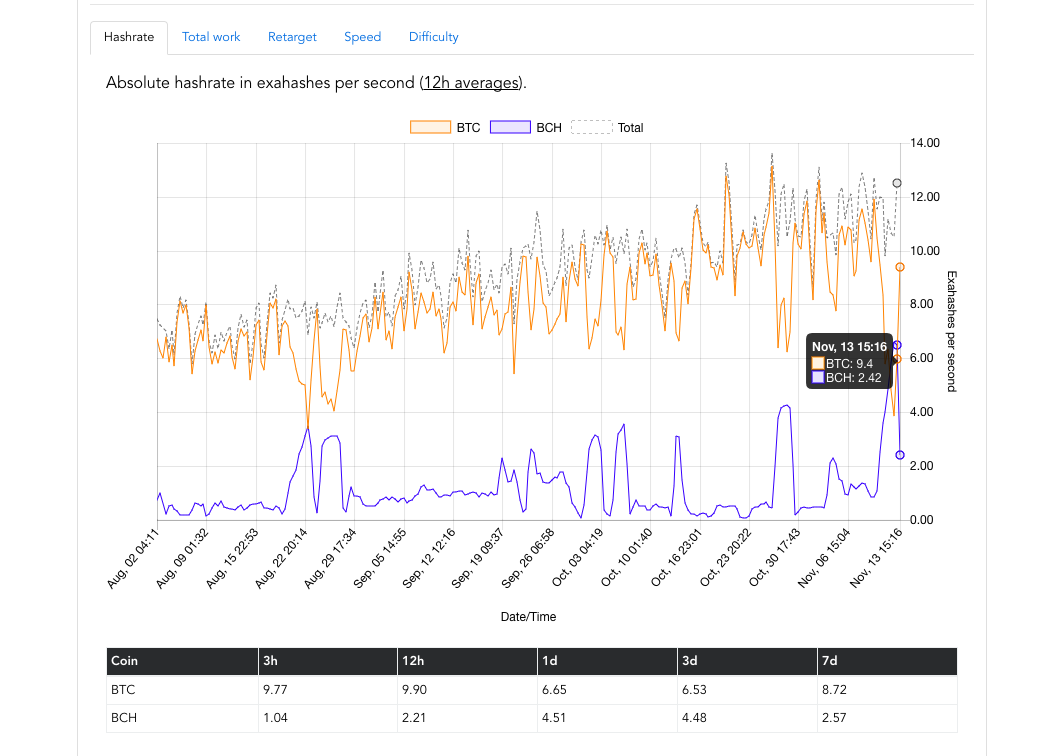Click BCH 3d value 4.48

click(x=694, y=718)
